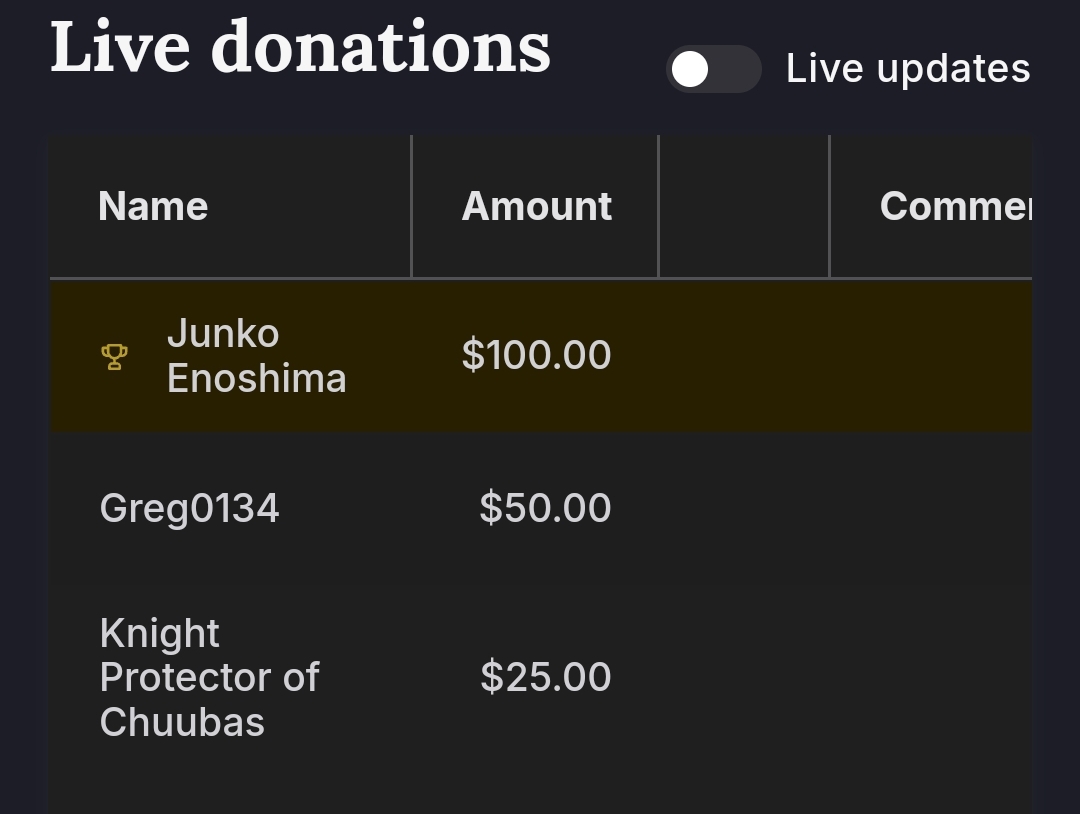Click the divider left of the Comment header
The width and height of the screenshot is (1080, 814).
click(829, 206)
